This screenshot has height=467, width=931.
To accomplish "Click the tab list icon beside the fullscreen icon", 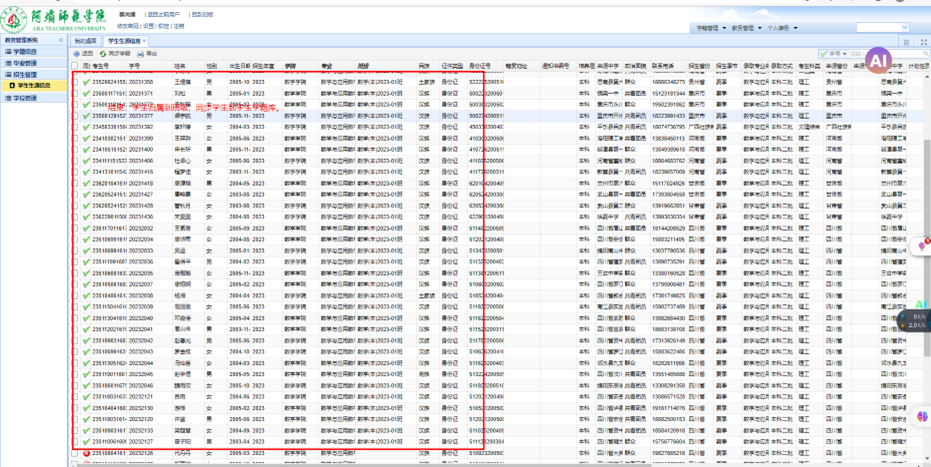I will pyautogui.click(x=907, y=42).
